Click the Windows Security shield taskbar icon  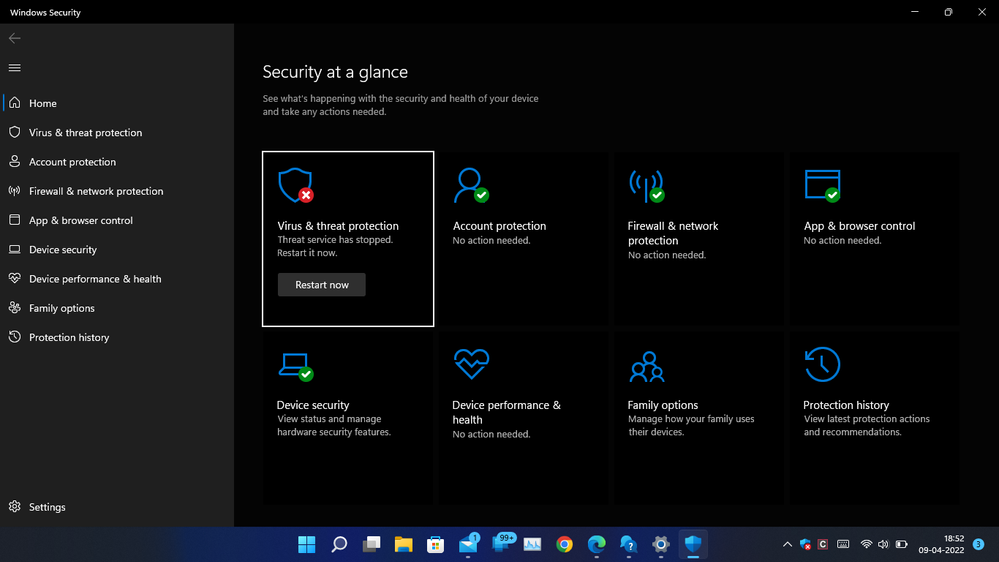click(693, 544)
